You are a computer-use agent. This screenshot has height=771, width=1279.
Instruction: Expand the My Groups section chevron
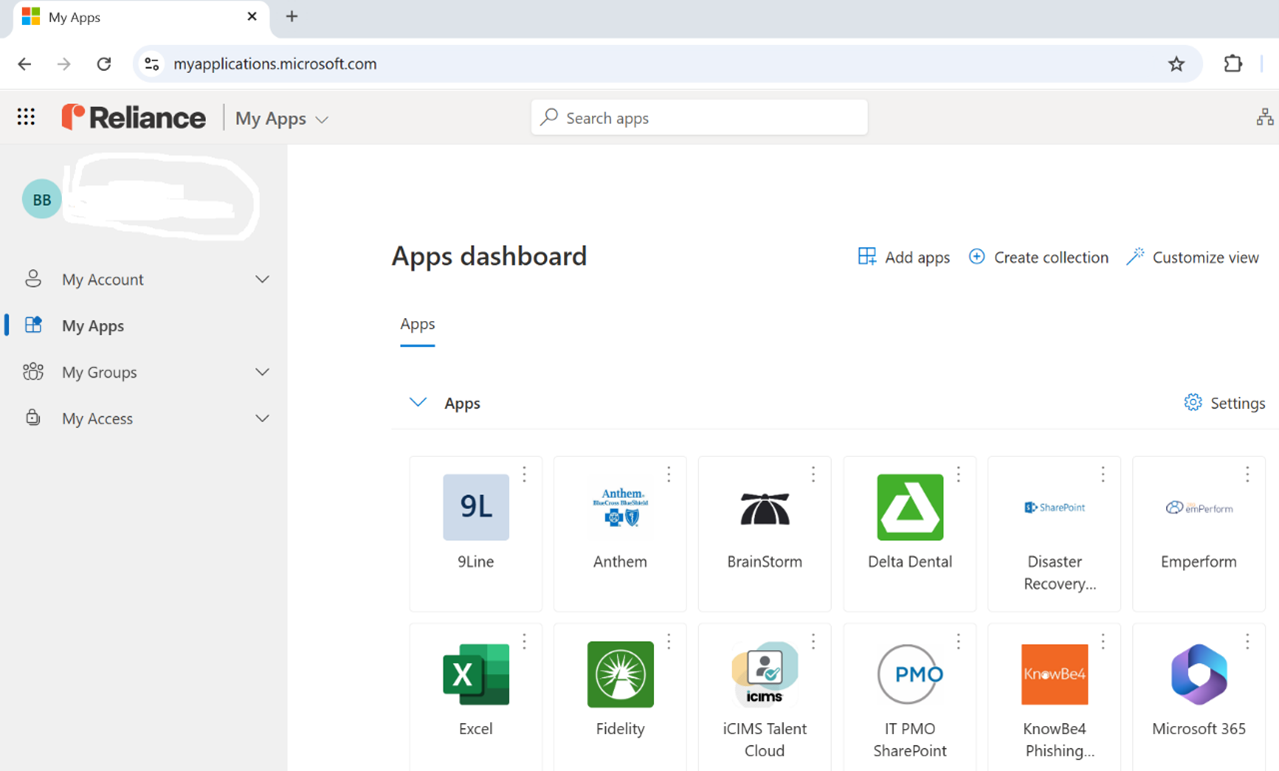point(262,372)
